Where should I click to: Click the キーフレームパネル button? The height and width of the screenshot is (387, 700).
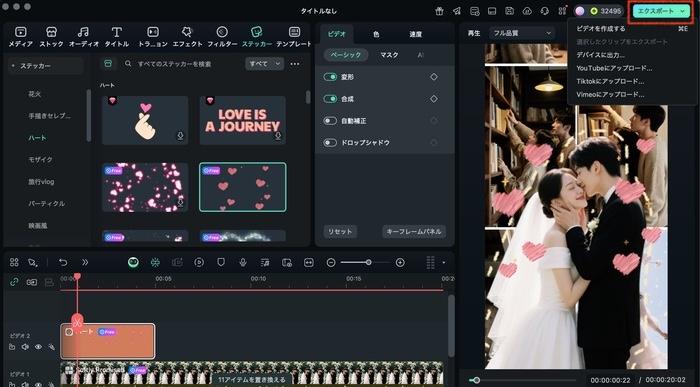414,232
